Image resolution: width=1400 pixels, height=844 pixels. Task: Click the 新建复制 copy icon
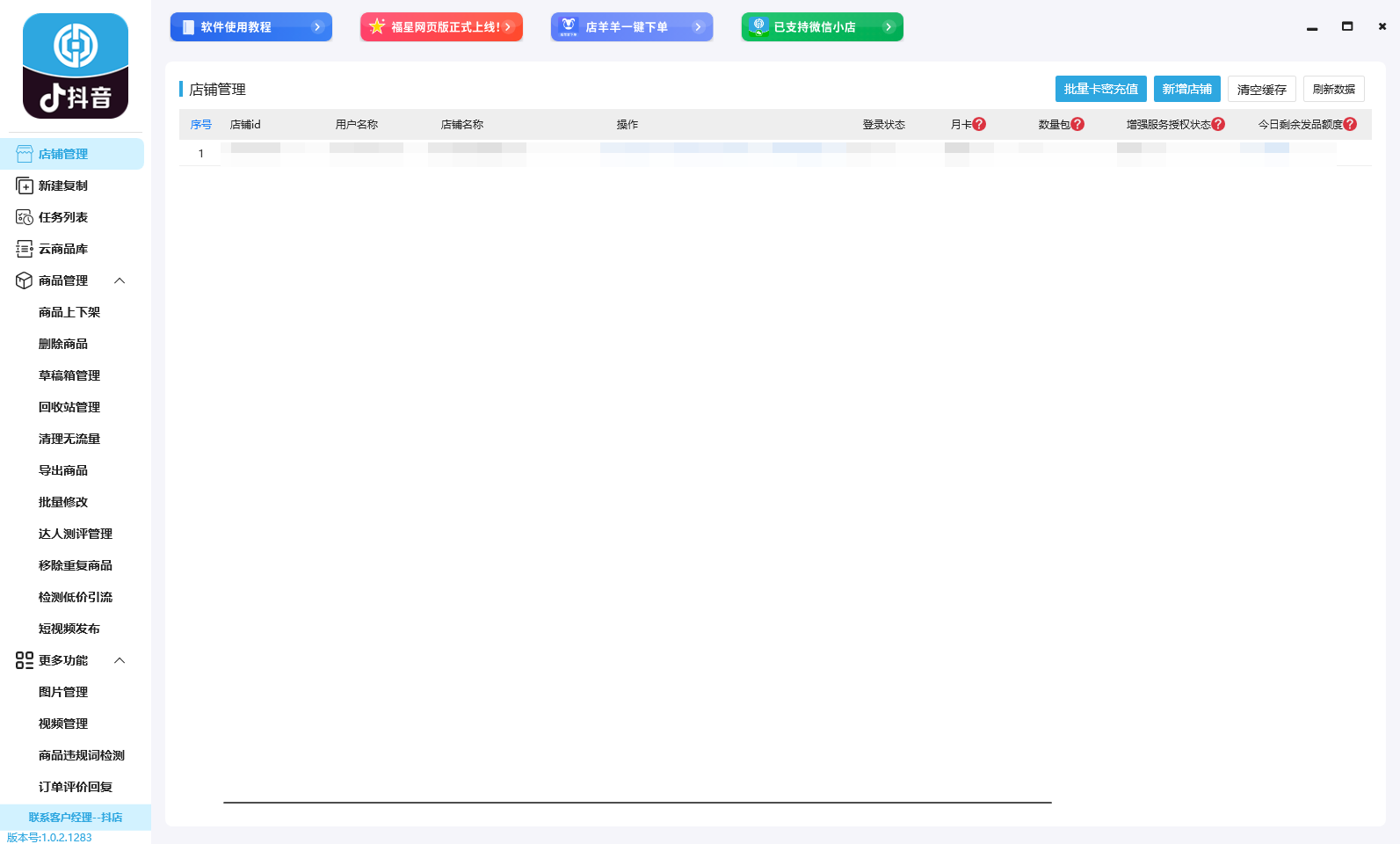25,186
